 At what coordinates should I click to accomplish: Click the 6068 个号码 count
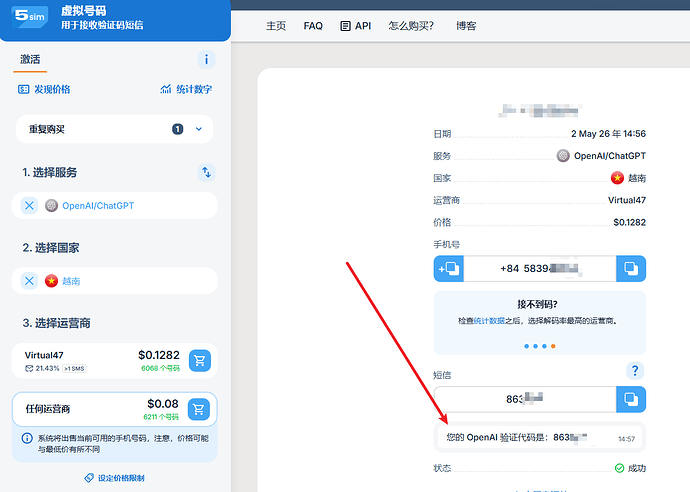161,368
